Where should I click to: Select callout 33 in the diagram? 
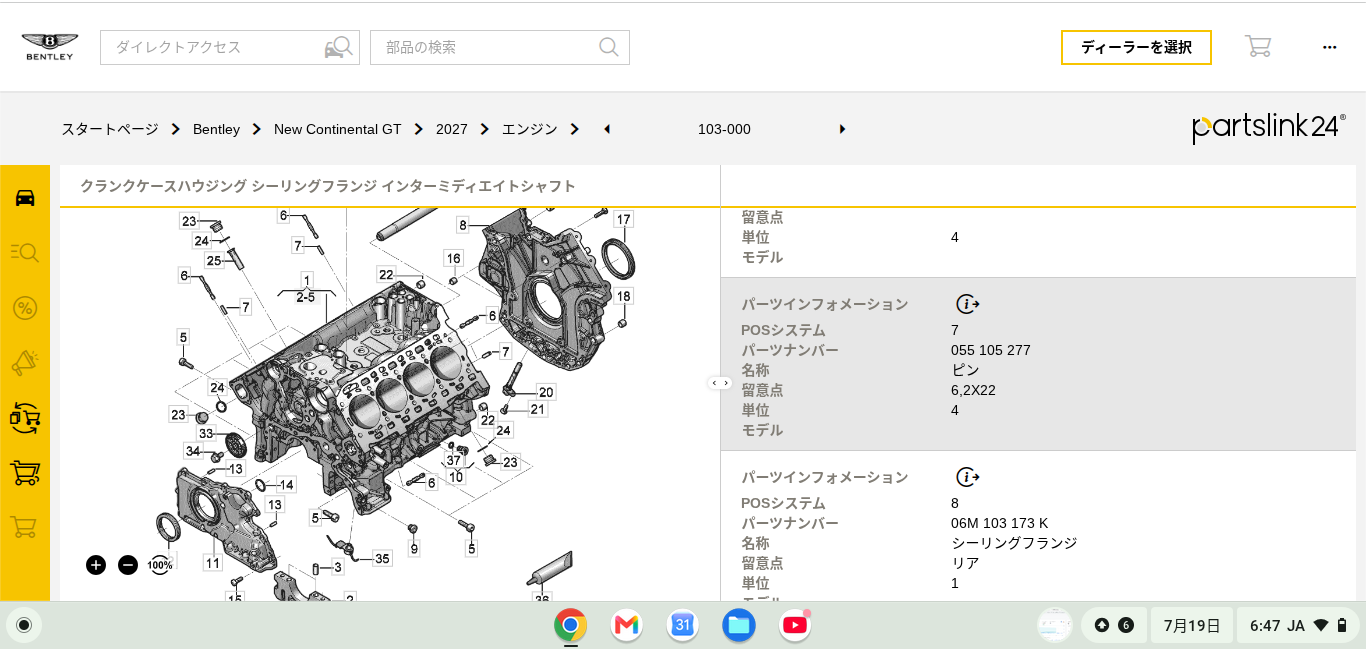(x=206, y=434)
